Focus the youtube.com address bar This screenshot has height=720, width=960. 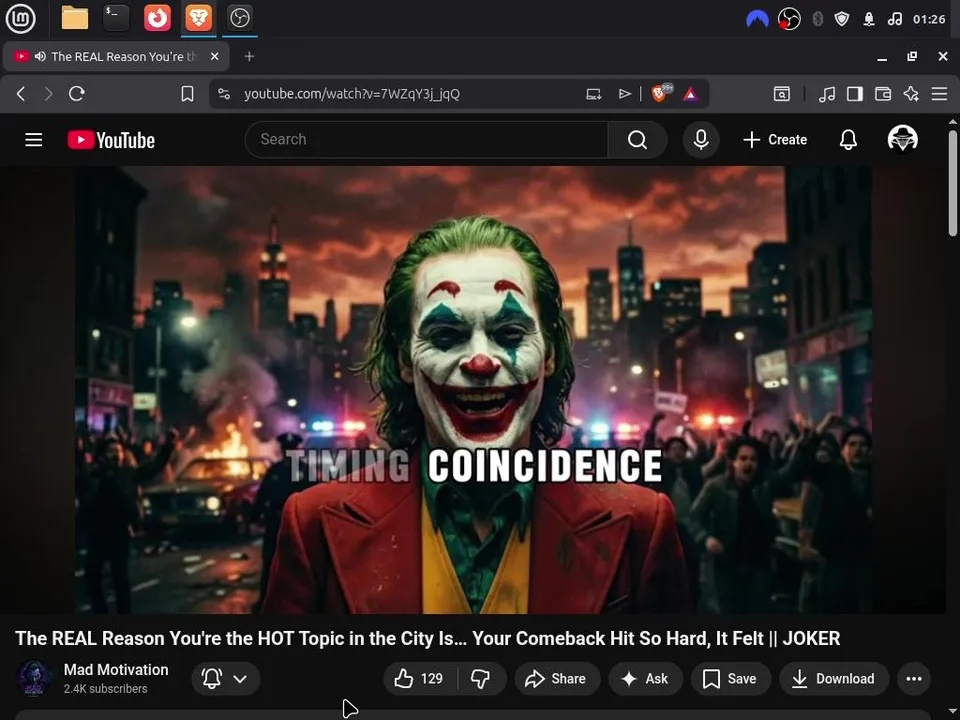click(351, 94)
